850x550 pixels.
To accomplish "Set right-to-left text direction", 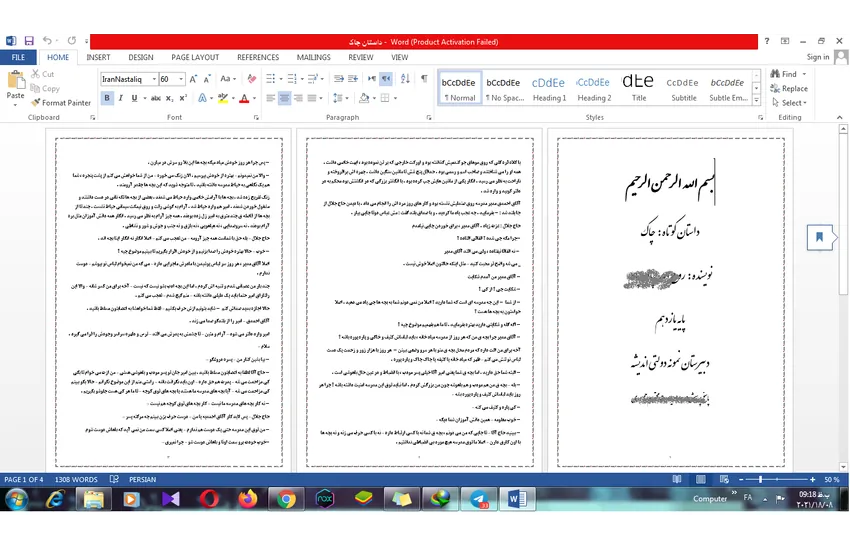I will [386, 79].
